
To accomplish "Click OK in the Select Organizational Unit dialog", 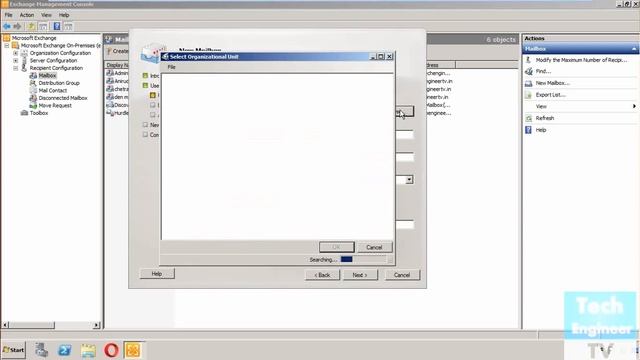I will click(336, 247).
